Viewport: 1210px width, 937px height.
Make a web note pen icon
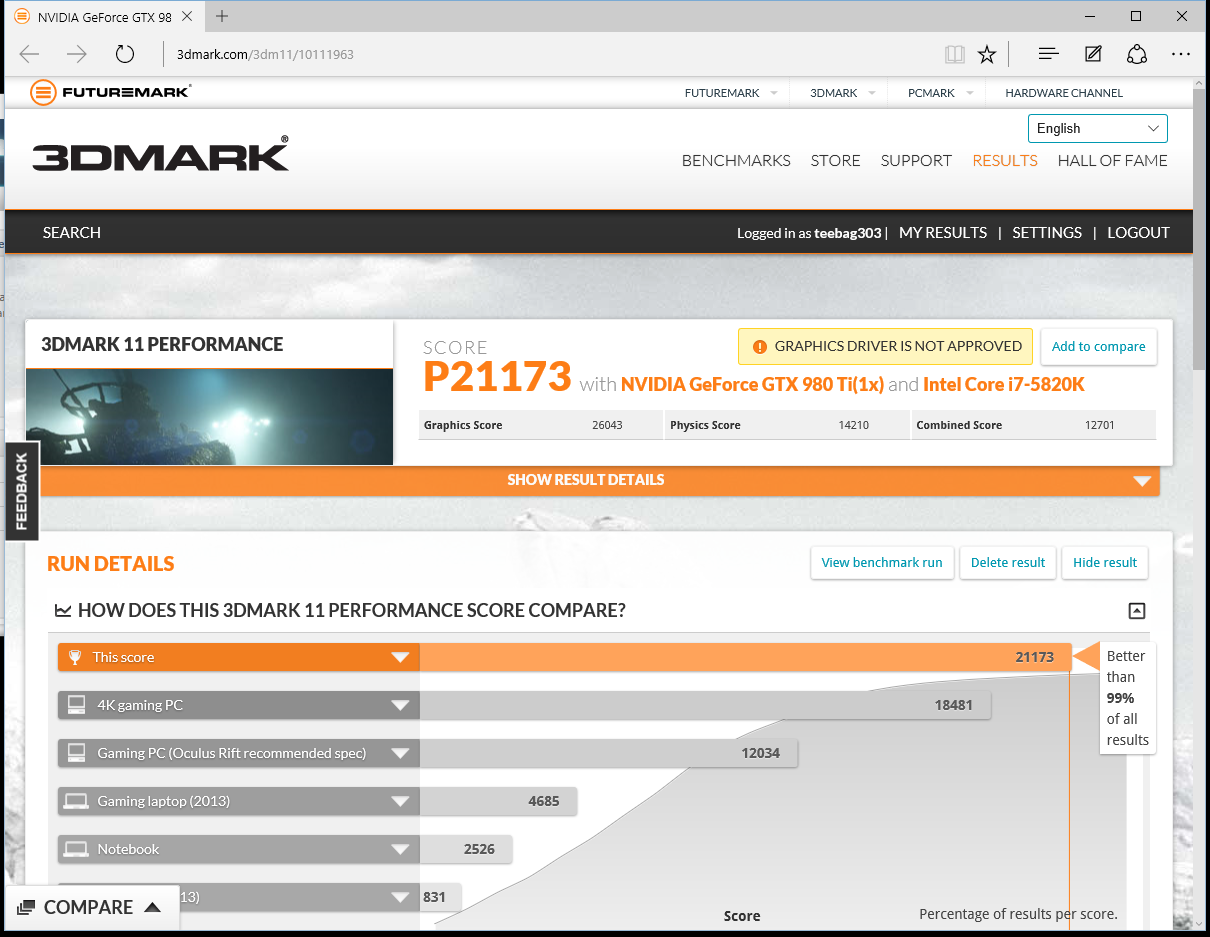[1093, 54]
